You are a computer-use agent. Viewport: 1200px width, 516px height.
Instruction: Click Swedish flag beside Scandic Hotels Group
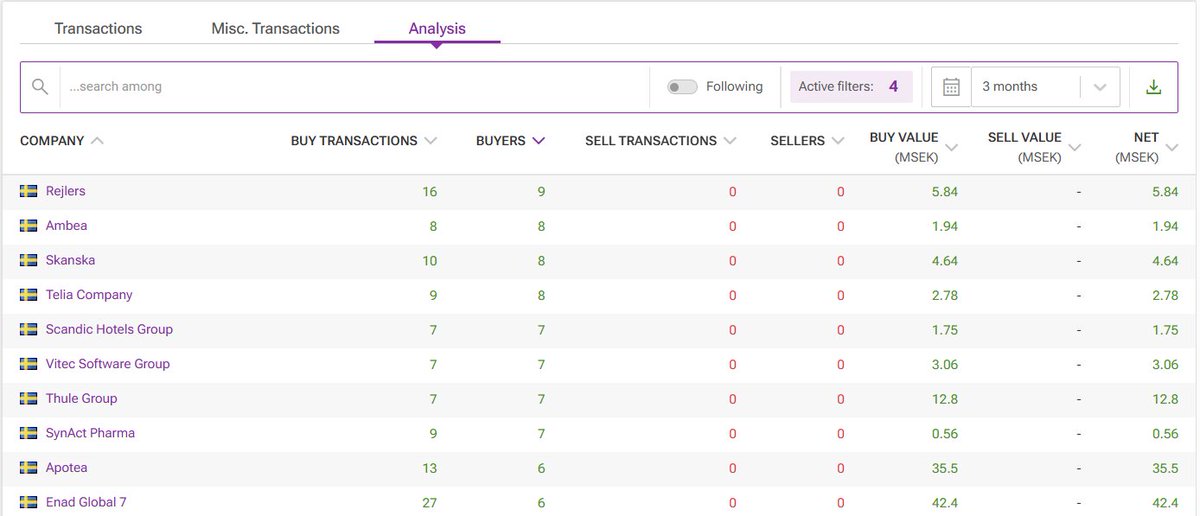pyautogui.click(x=29, y=329)
